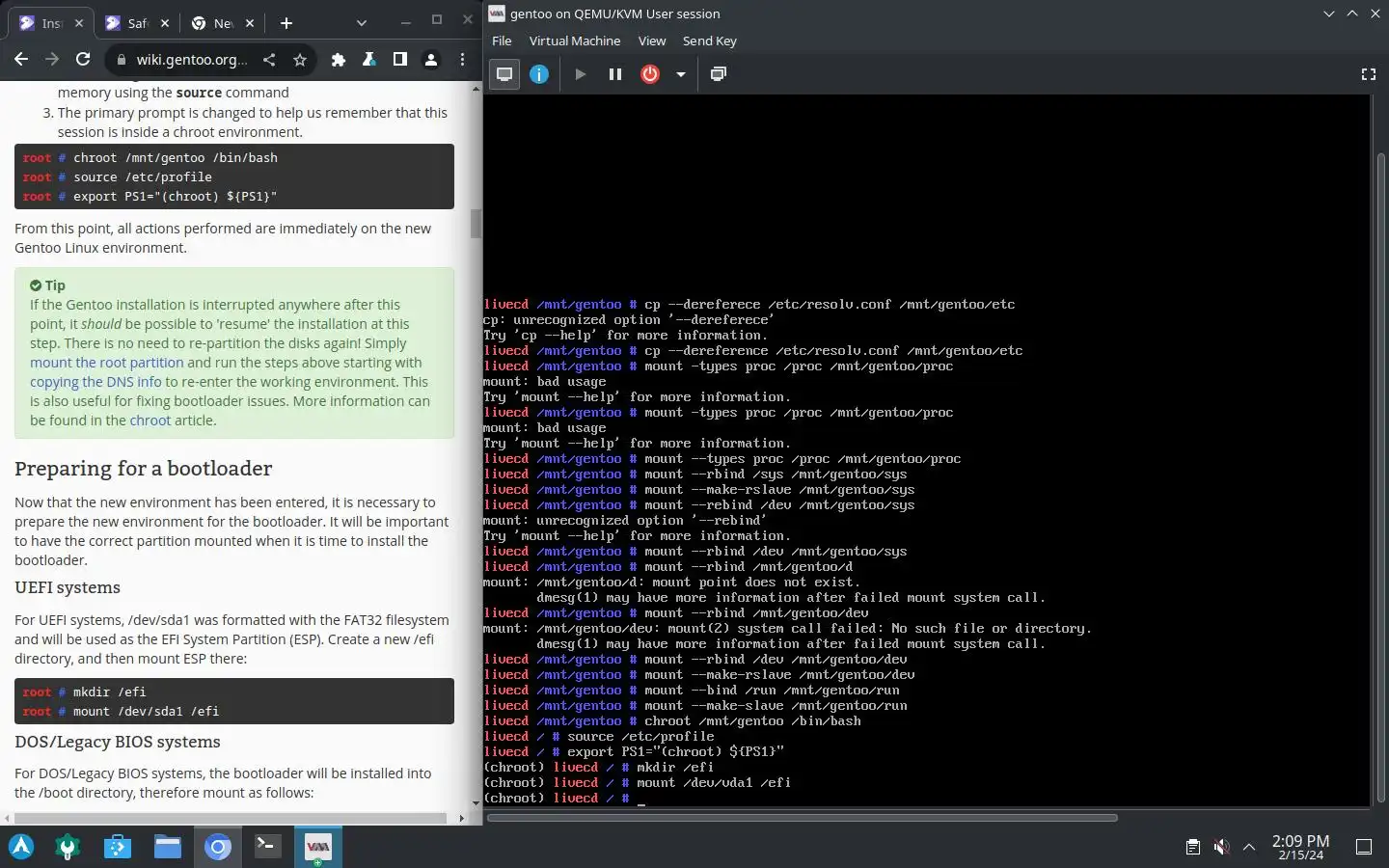Click the wiki.gentoo.org address bar
The height and width of the screenshot is (868, 1389).
click(192, 60)
